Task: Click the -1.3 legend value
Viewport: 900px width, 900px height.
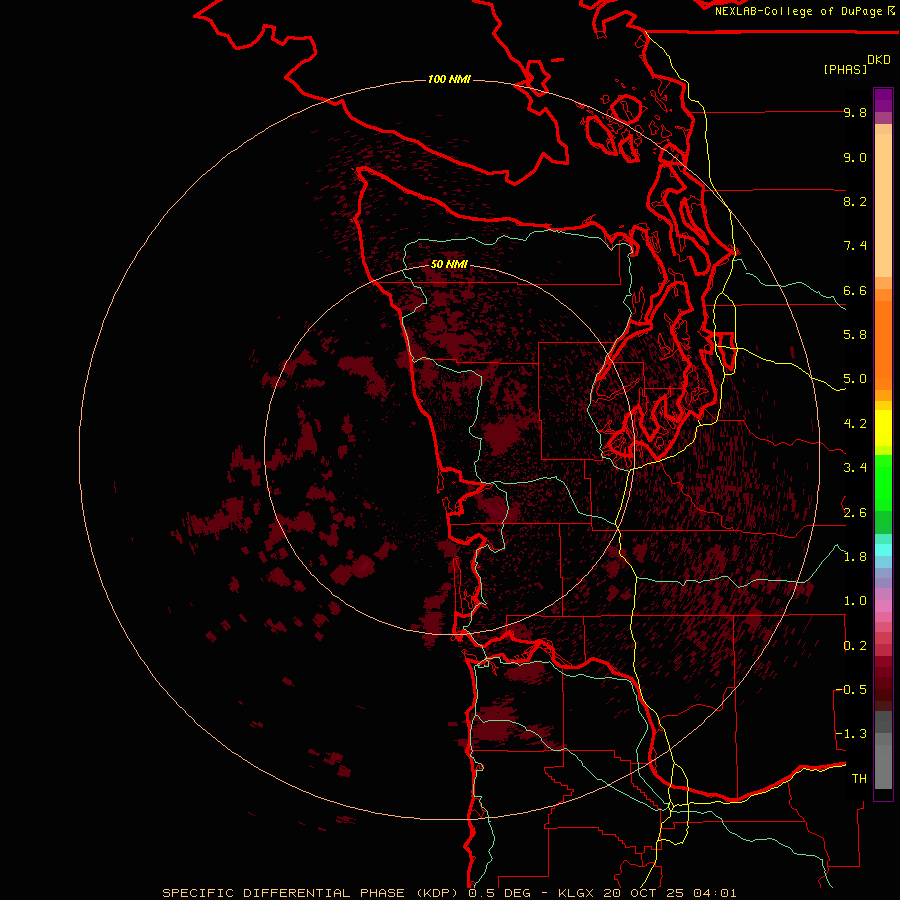Action: tap(852, 734)
